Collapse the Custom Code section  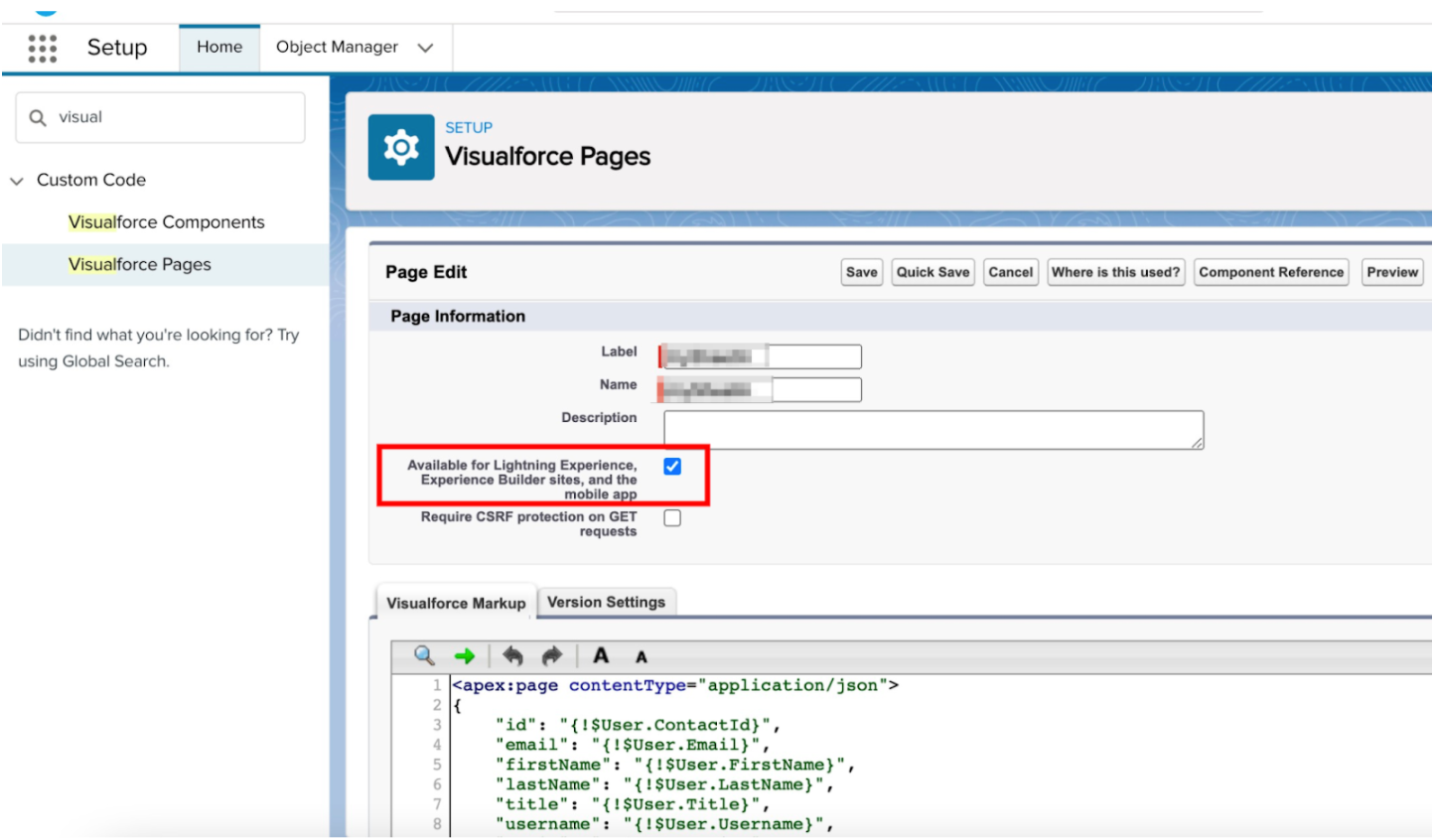17,181
